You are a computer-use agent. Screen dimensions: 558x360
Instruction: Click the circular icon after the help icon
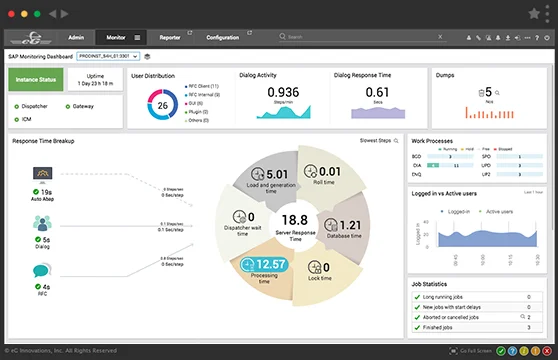point(547,37)
